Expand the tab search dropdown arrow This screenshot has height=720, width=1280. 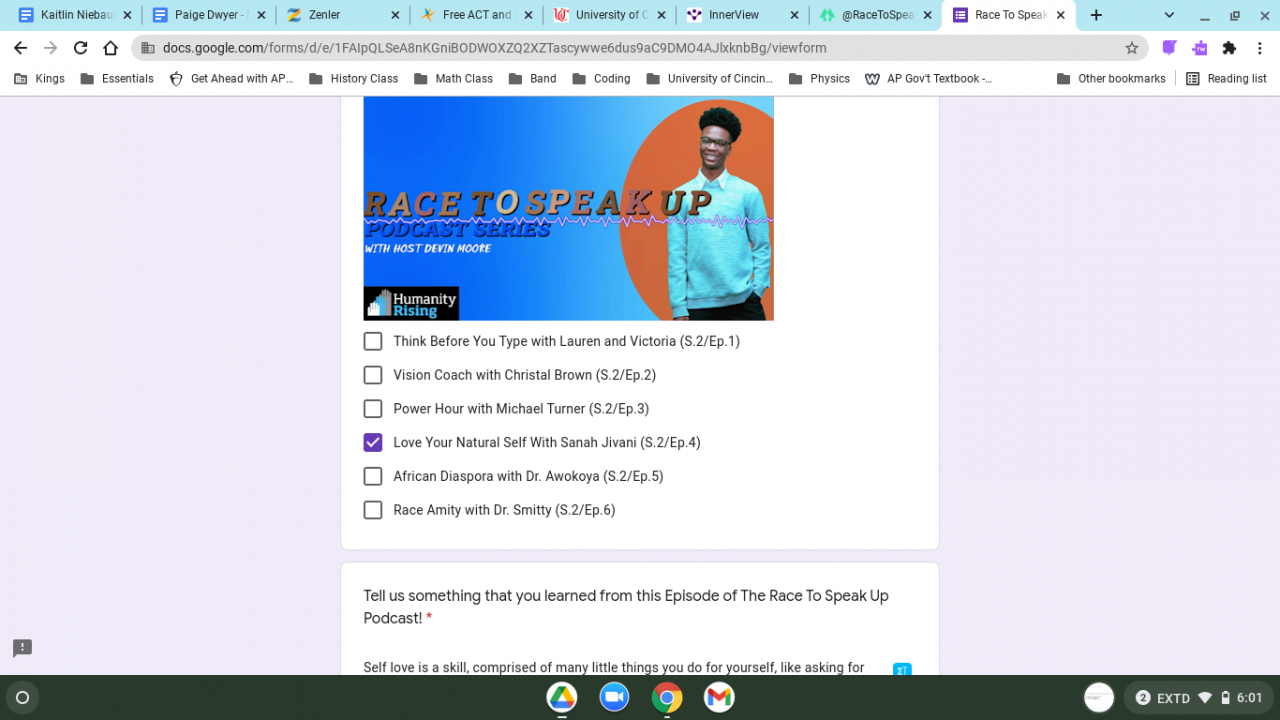[1169, 15]
